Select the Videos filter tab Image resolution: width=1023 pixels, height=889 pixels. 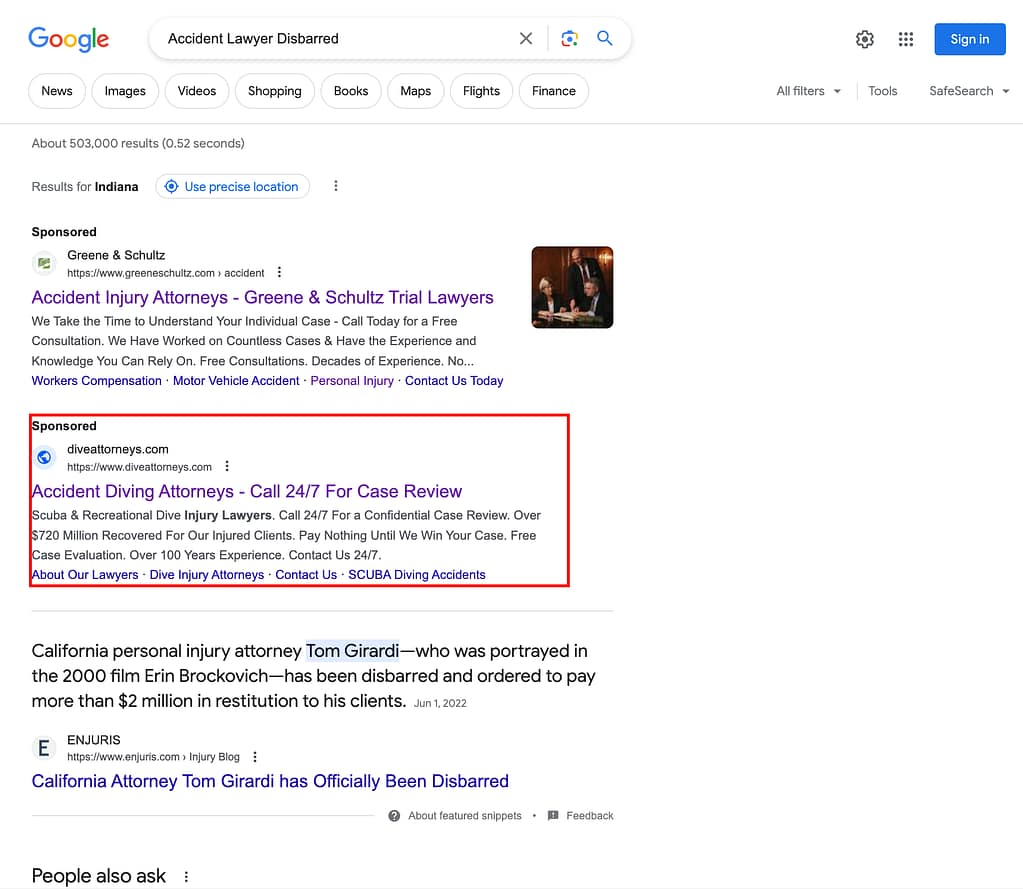(x=197, y=91)
